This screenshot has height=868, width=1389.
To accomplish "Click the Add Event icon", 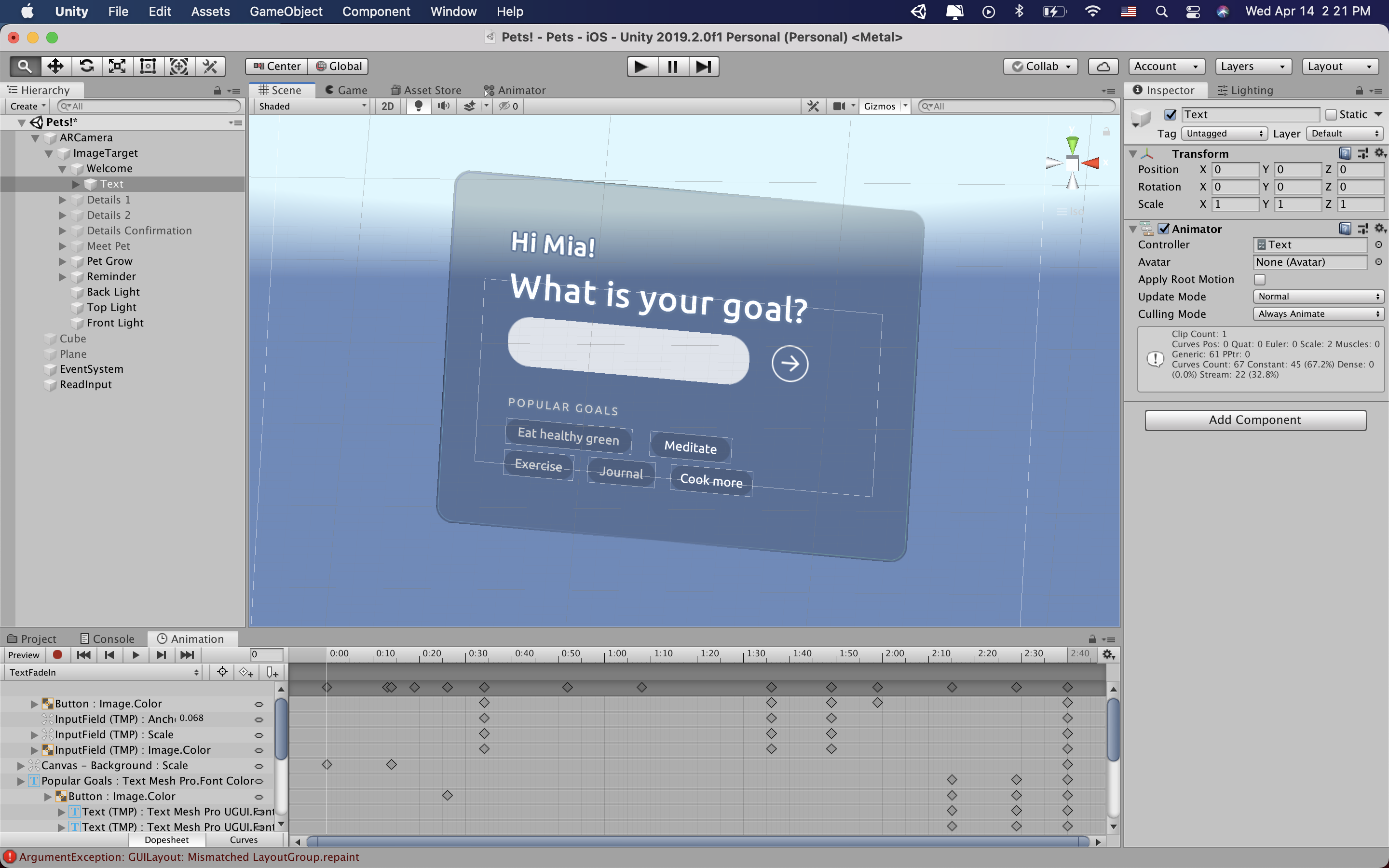I will click(x=272, y=672).
